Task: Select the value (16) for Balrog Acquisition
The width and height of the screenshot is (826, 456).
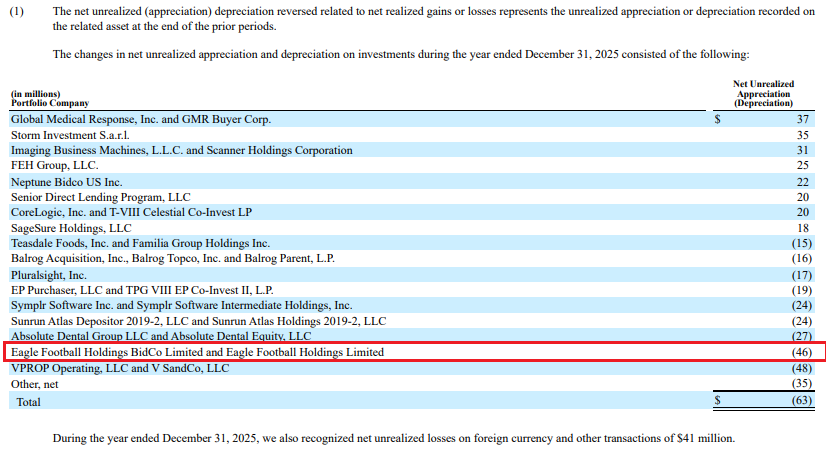Action: [802, 259]
